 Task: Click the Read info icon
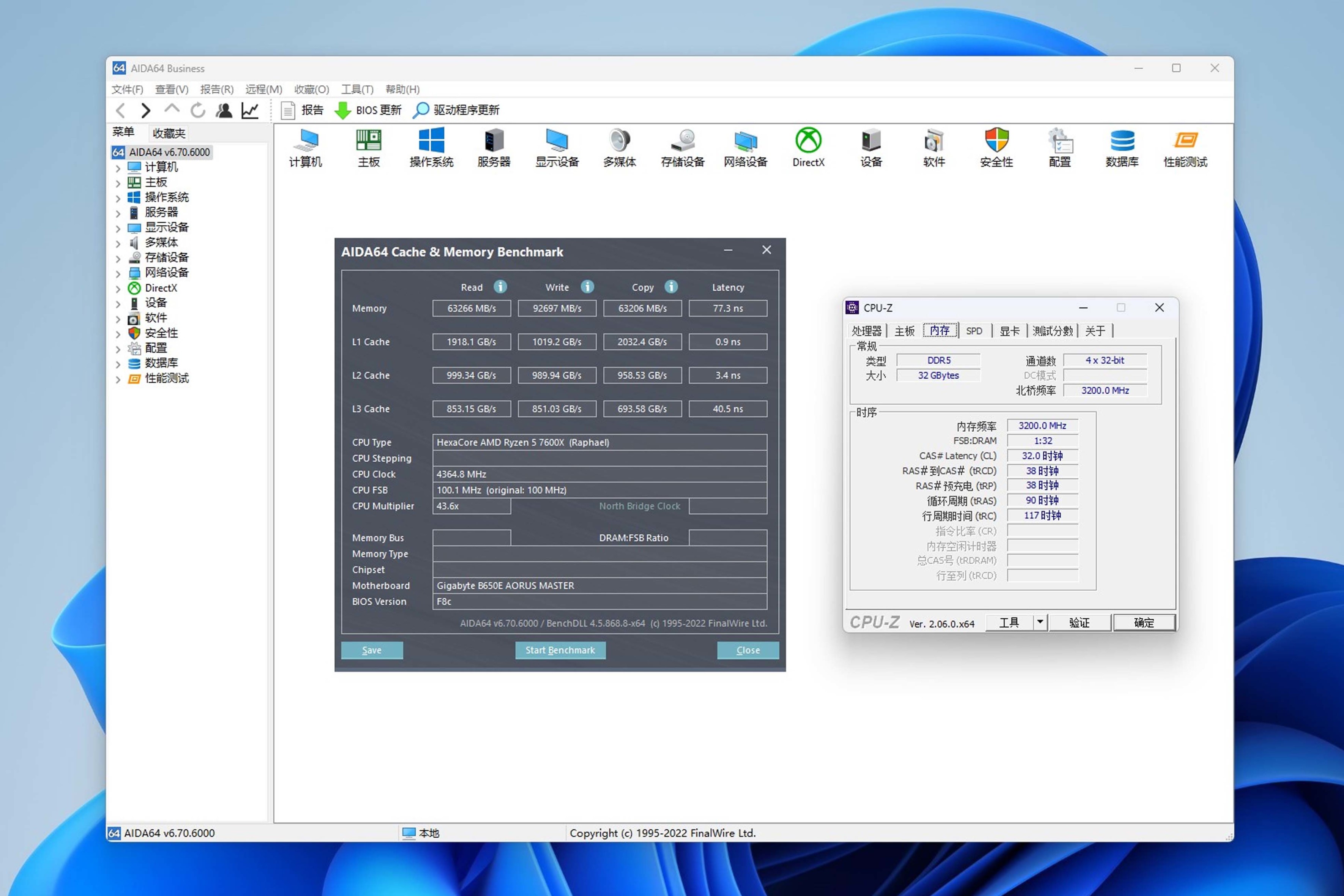click(500, 287)
